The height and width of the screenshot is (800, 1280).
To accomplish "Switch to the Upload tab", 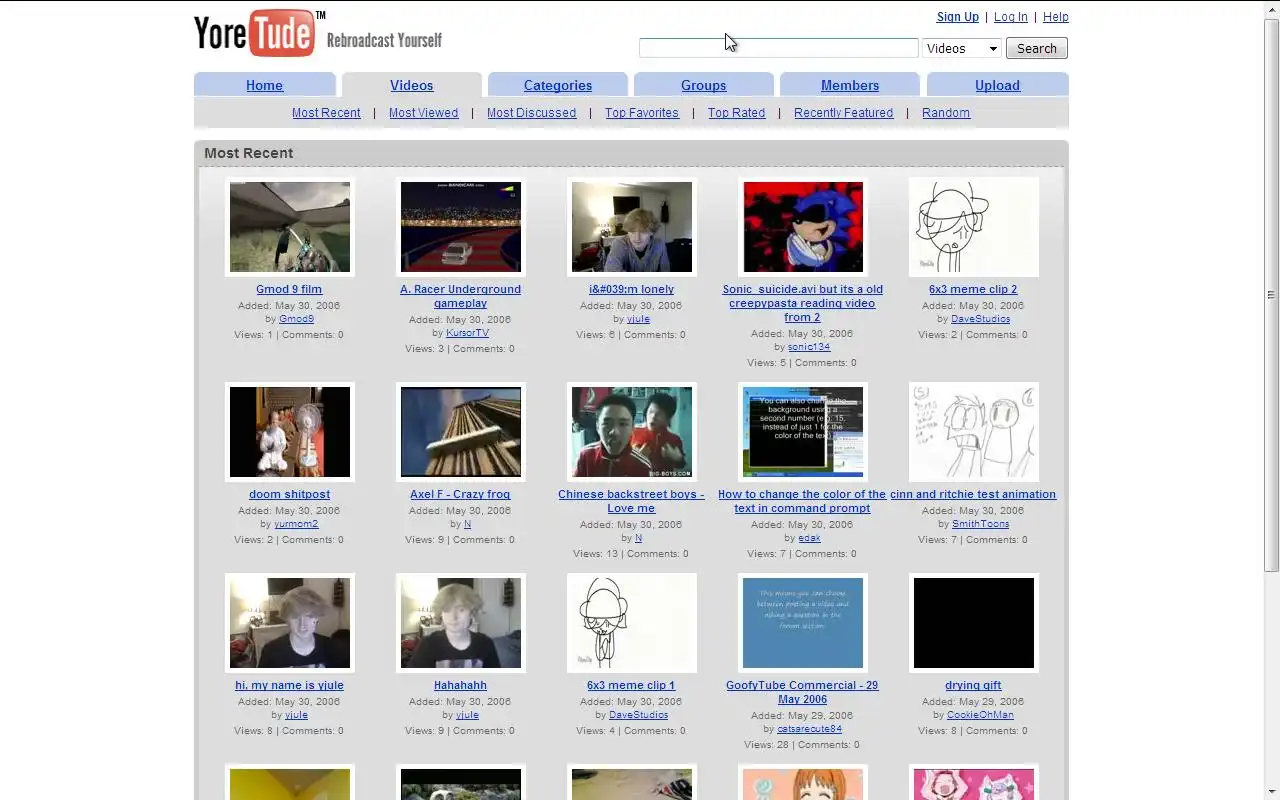I will [997, 85].
